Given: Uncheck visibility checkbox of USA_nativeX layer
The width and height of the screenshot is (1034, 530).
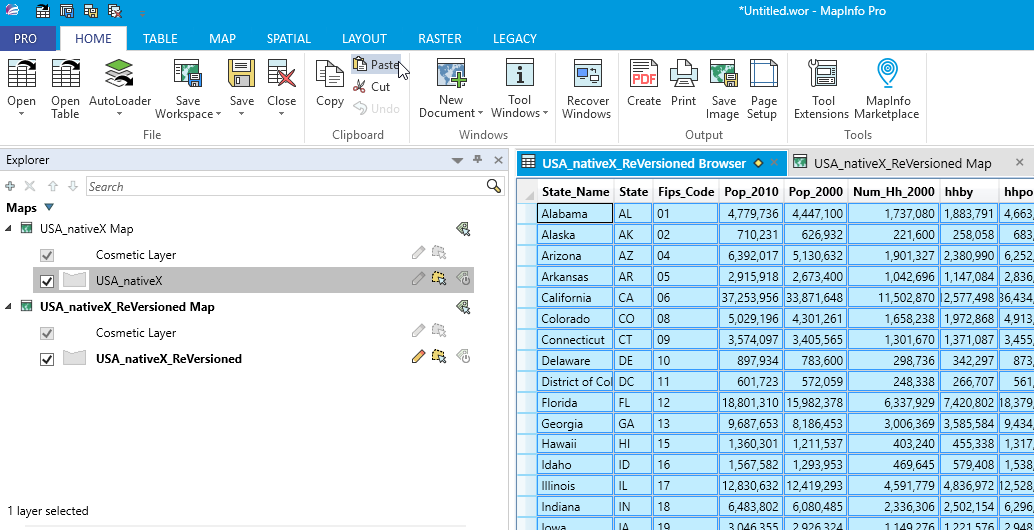Looking at the screenshot, I should click(x=47, y=281).
